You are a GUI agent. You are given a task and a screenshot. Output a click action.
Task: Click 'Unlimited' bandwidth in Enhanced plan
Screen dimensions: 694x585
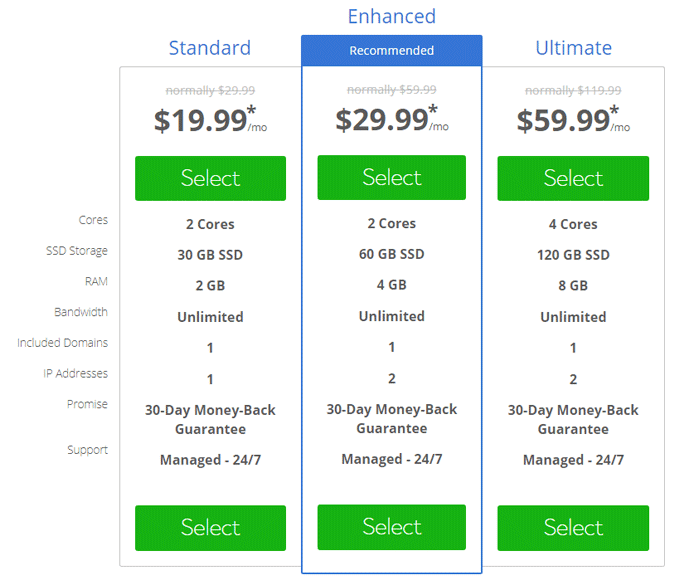click(x=392, y=316)
